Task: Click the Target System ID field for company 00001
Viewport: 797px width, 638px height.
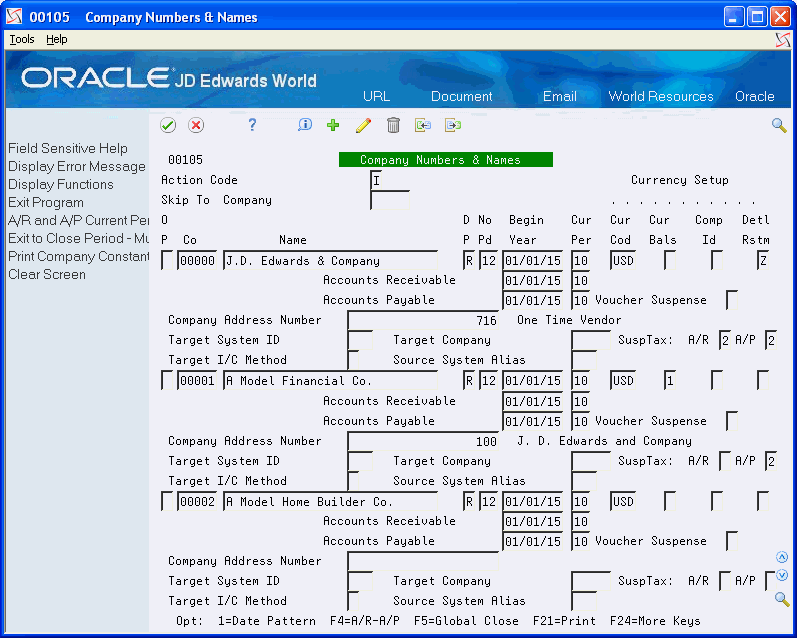Action: 360,461
